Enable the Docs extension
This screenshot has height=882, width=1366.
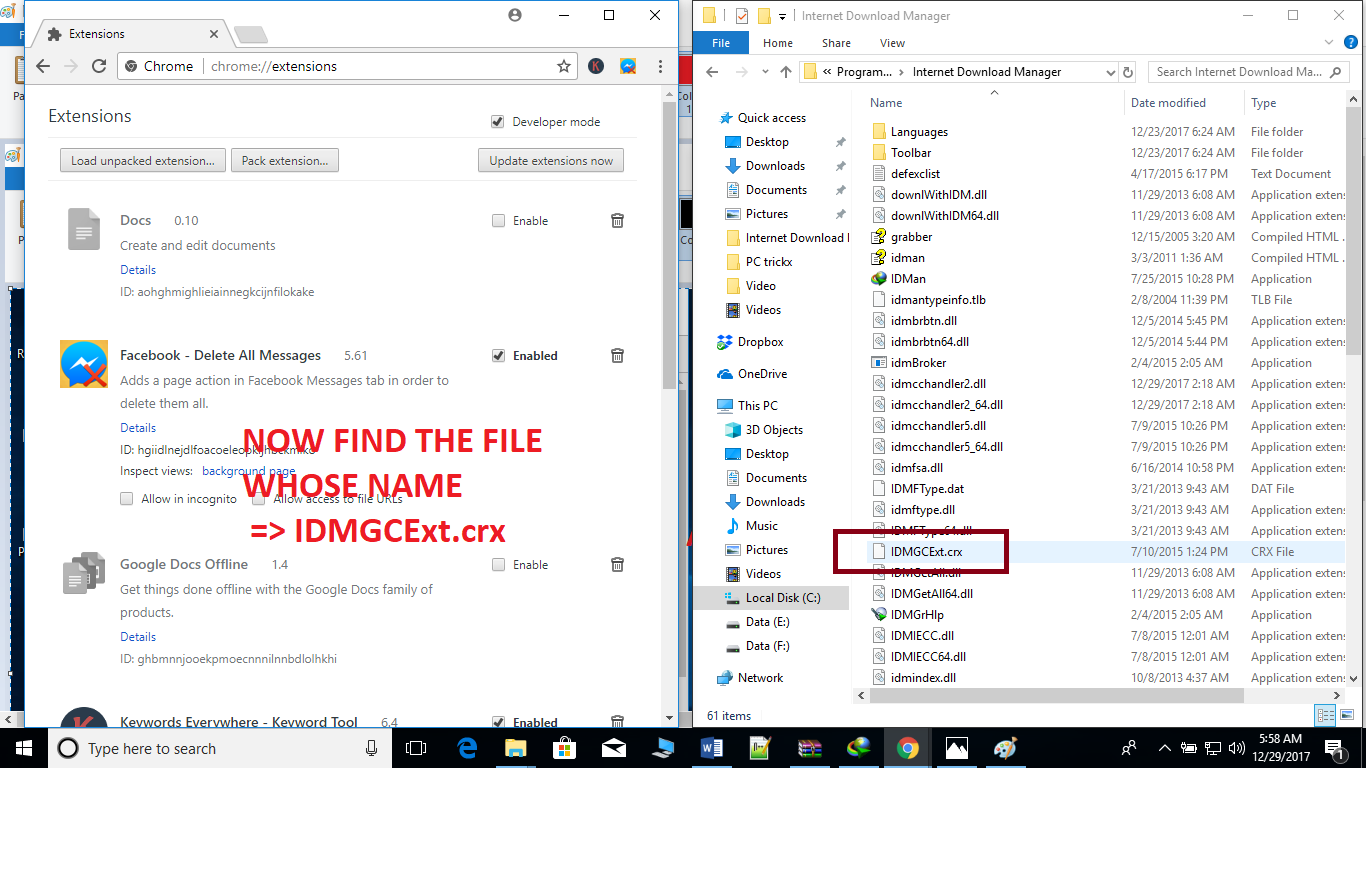coord(497,220)
